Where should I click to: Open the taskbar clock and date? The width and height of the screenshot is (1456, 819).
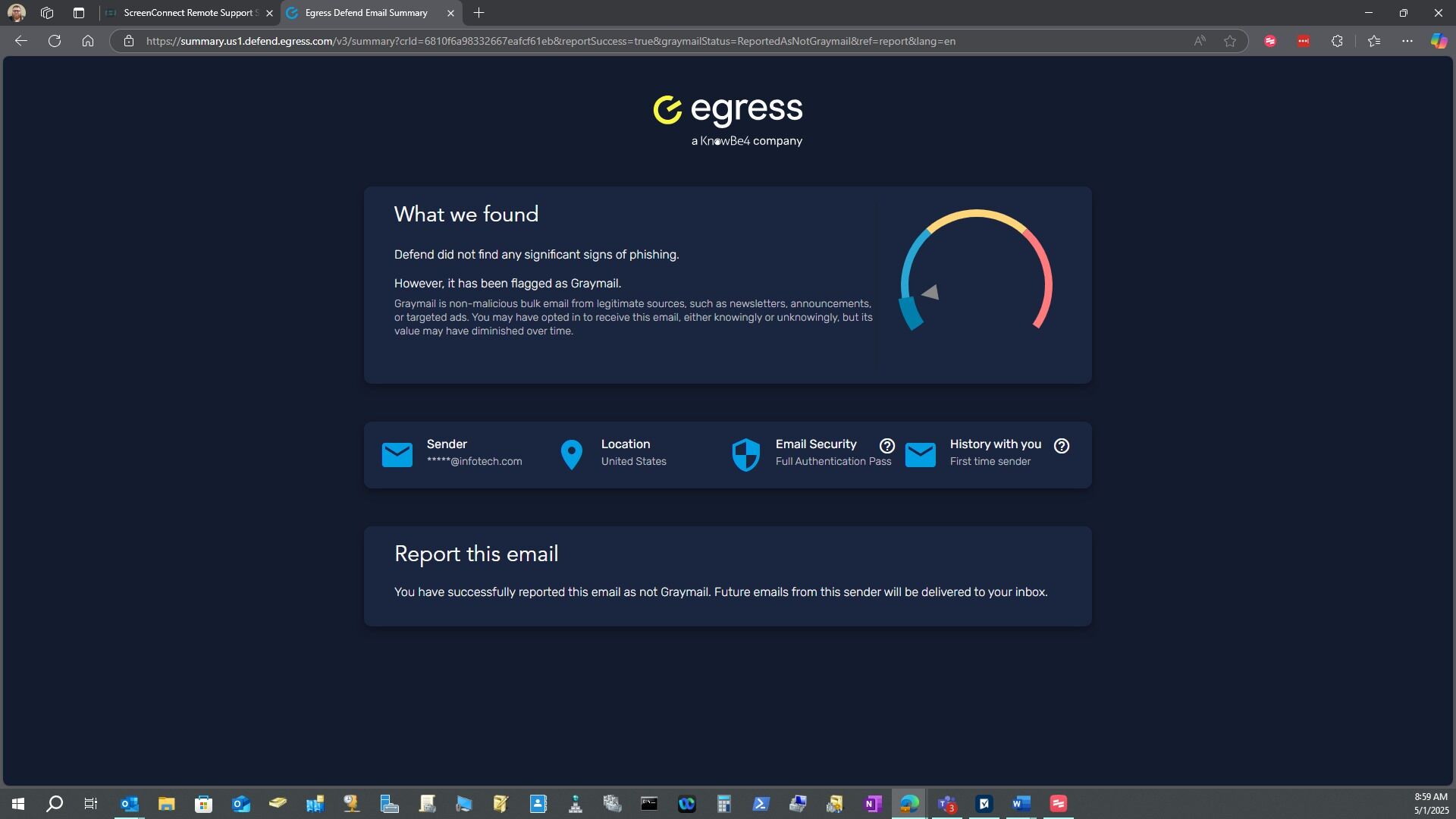coord(1430,804)
